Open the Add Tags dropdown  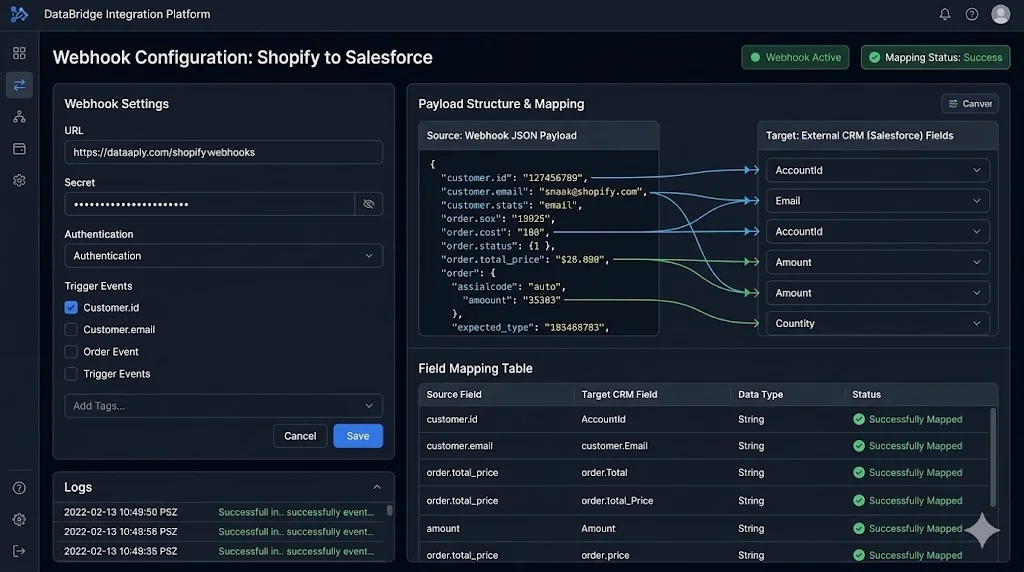point(223,405)
